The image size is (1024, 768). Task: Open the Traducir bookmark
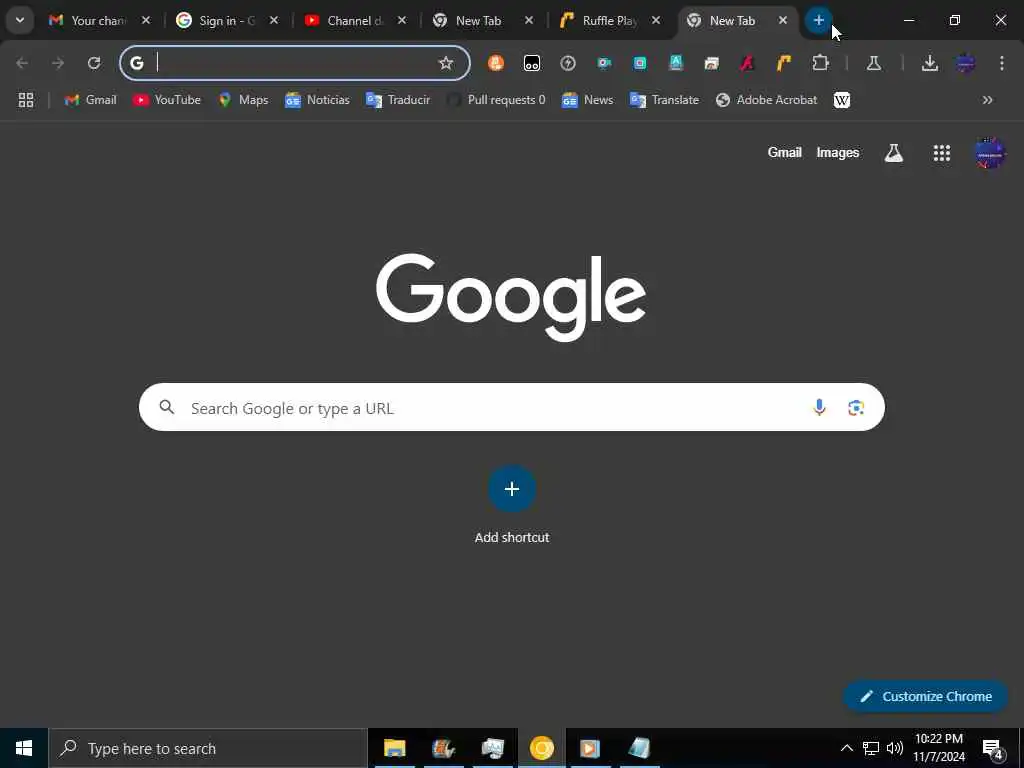398,100
